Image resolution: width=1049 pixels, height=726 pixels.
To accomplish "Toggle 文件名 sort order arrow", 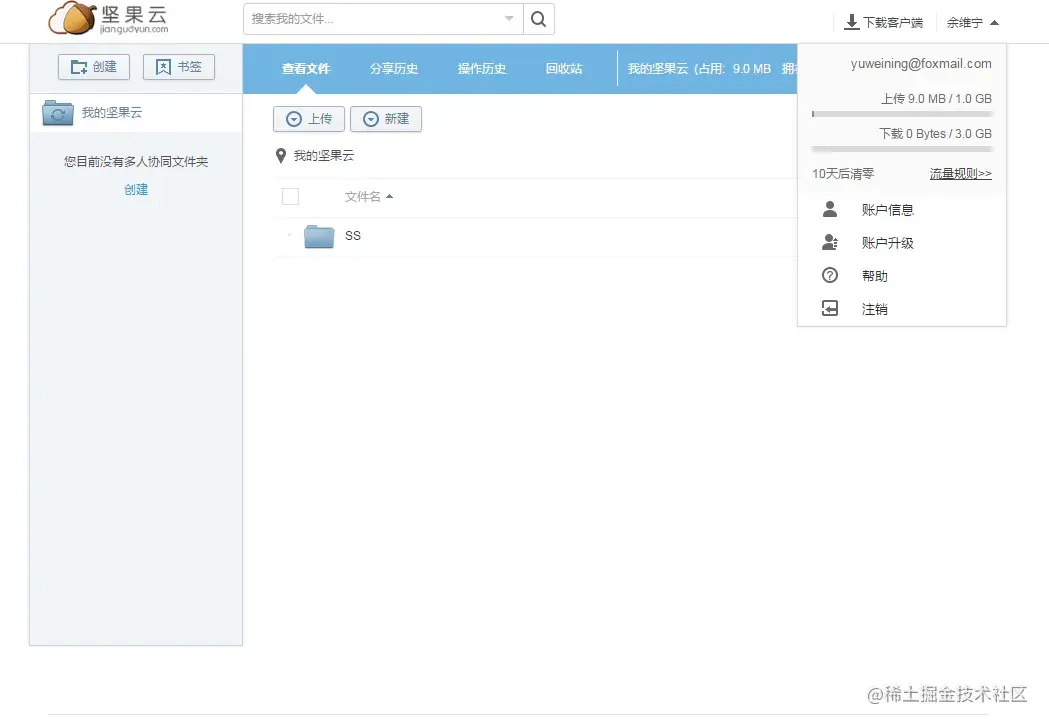I will [391, 196].
